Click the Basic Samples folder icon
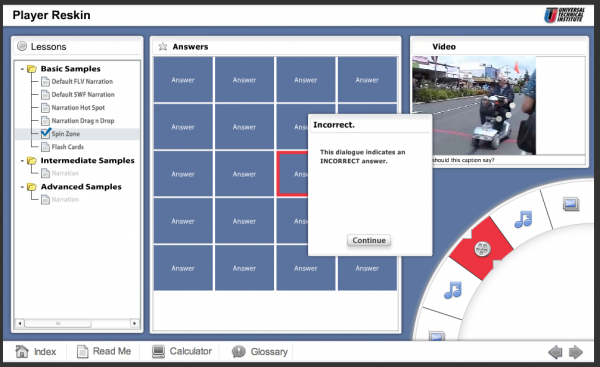 coord(32,69)
